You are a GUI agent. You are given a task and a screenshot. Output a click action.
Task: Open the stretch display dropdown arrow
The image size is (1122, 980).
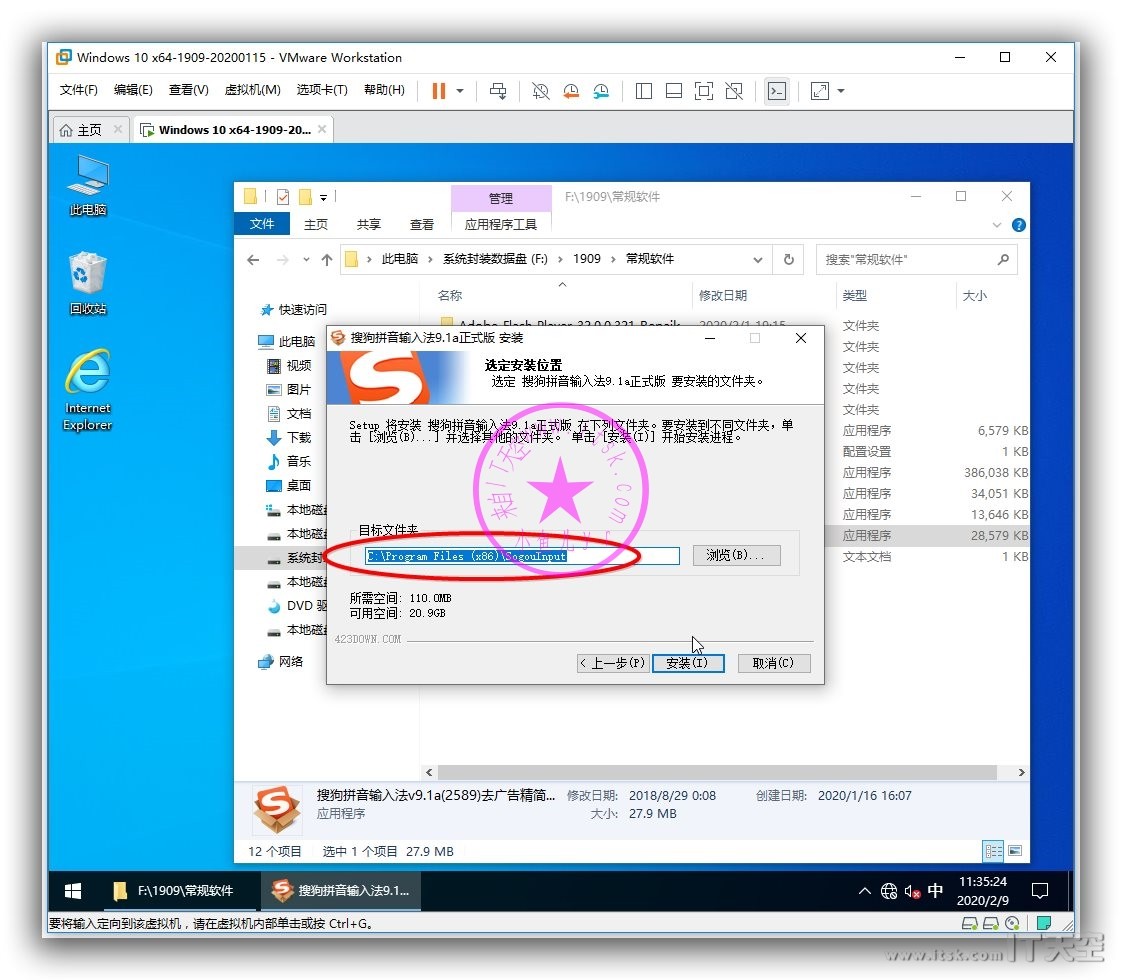tap(841, 91)
